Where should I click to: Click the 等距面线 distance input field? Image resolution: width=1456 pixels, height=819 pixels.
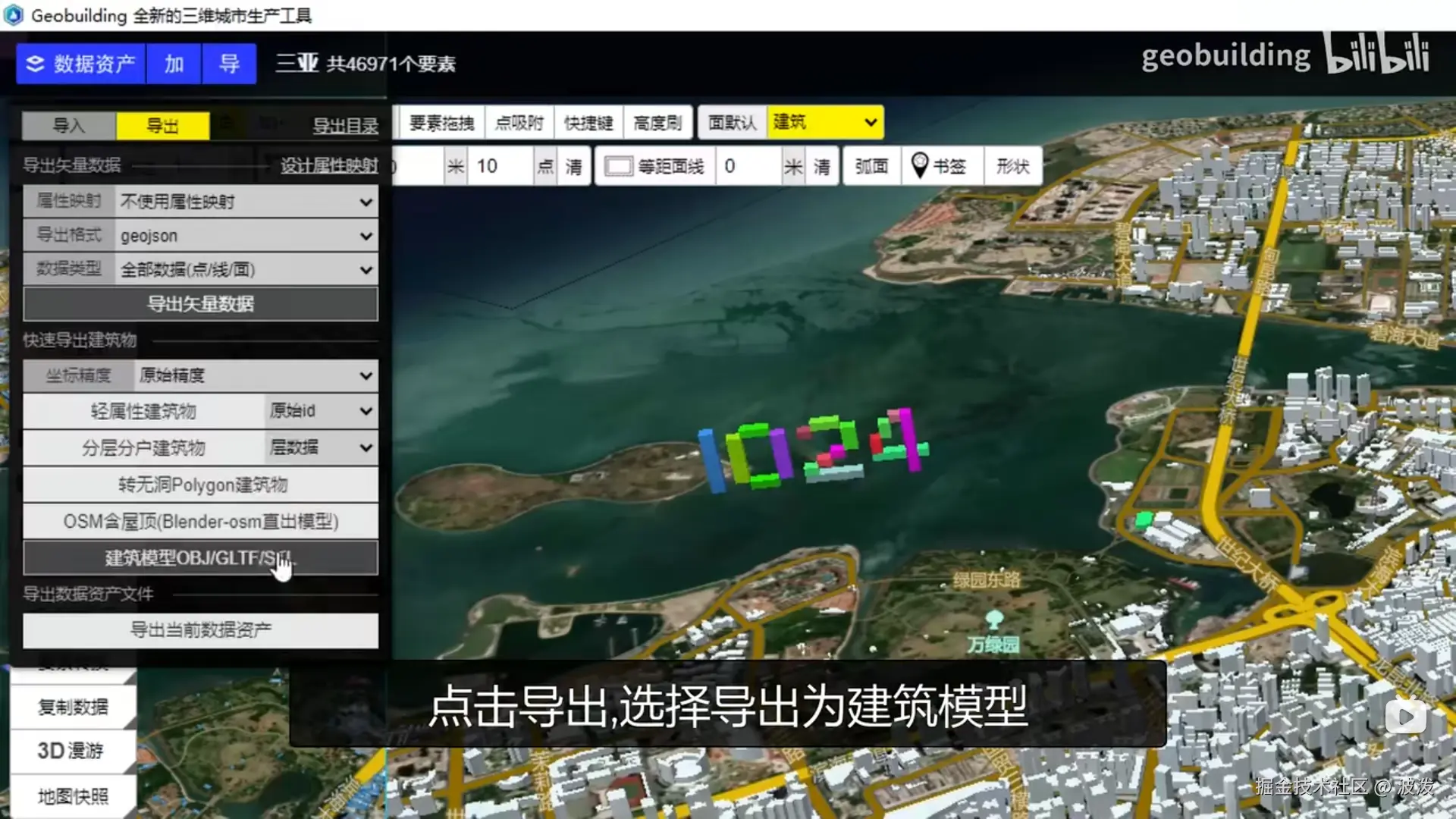[x=749, y=166]
